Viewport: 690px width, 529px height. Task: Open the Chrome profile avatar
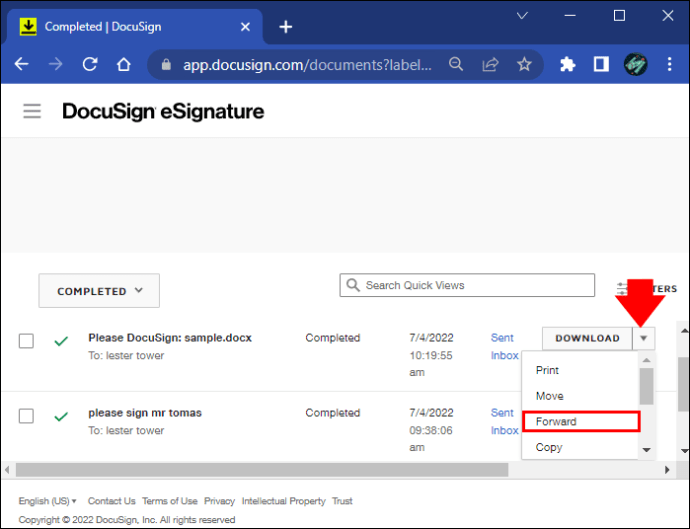pyautogui.click(x=635, y=64)
